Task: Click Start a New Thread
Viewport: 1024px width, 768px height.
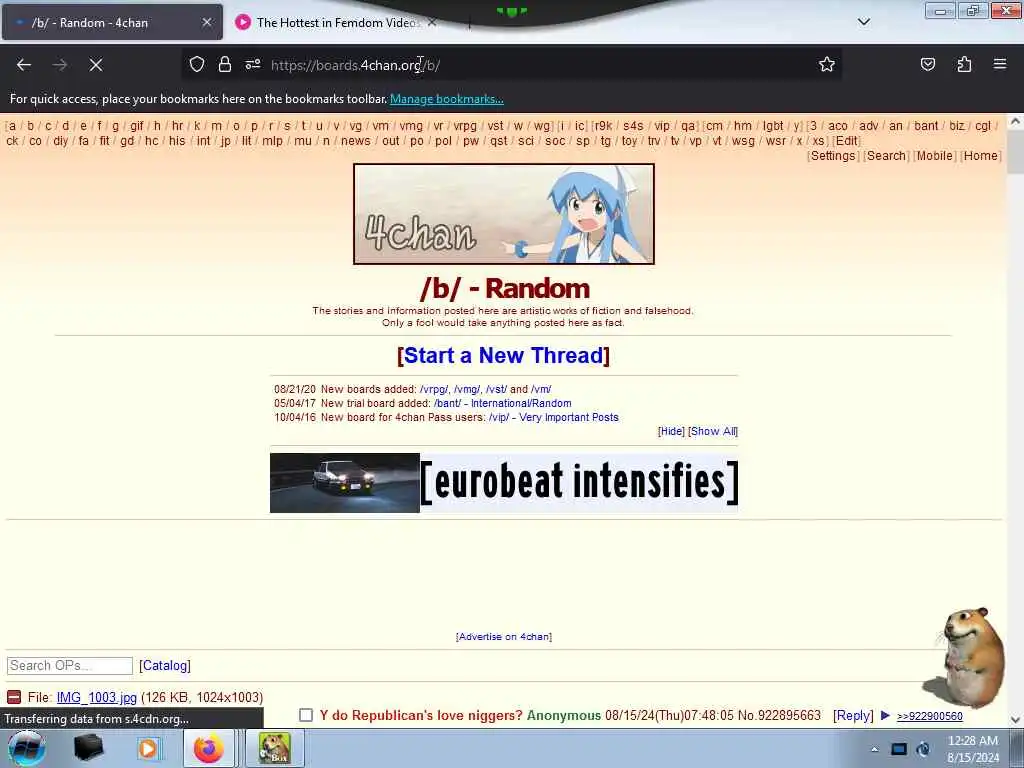Action: 504,355
